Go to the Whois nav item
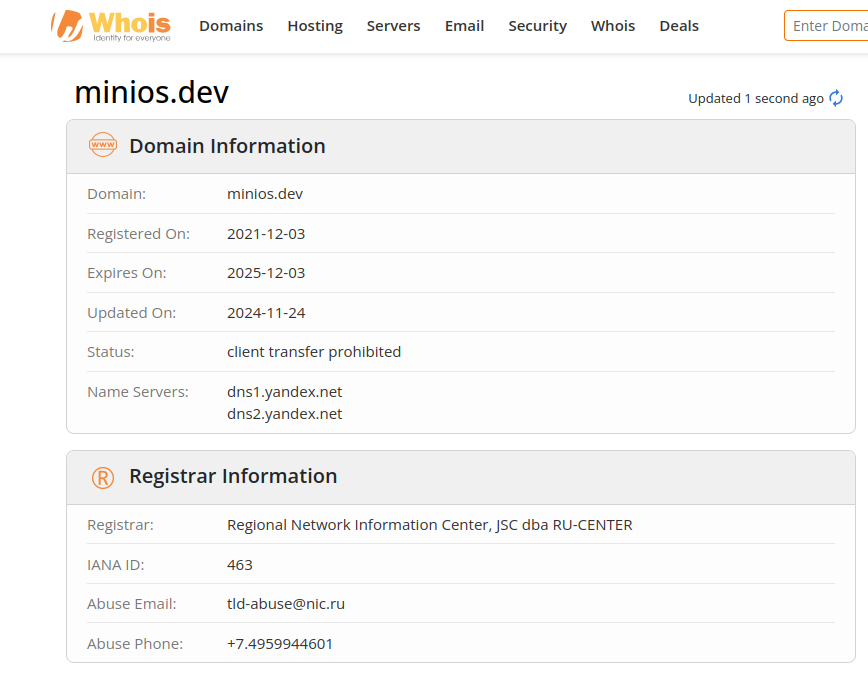Image resolution: width=868 pixels, height=674 pixels. tap(612, 26)
